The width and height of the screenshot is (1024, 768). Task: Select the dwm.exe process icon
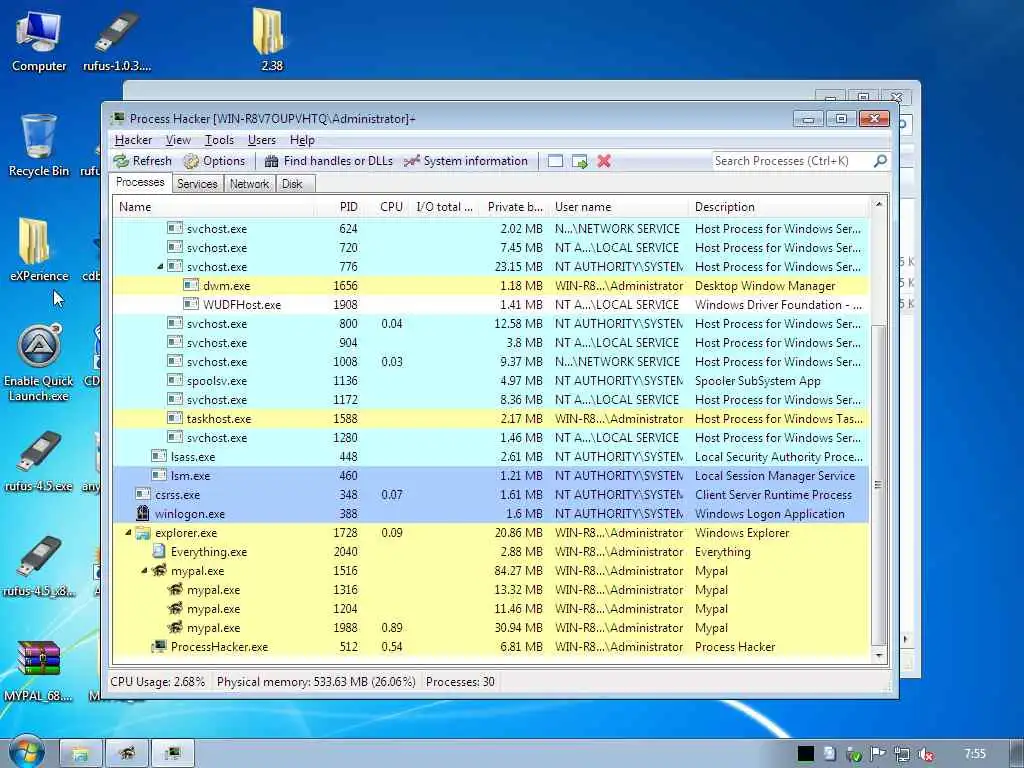coord(191,285)
